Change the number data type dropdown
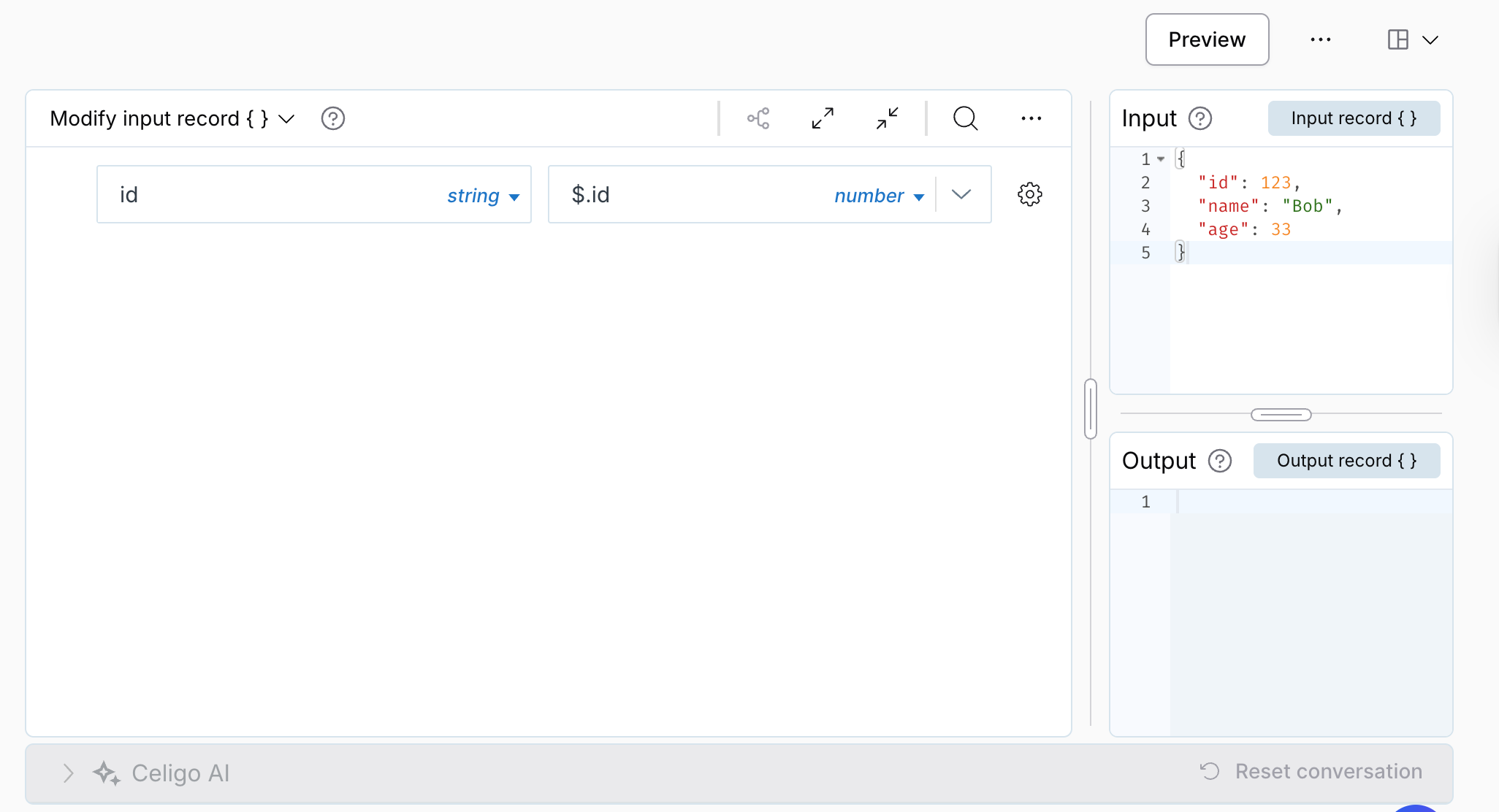This screenshot has width=1499, height=812. 879,196
